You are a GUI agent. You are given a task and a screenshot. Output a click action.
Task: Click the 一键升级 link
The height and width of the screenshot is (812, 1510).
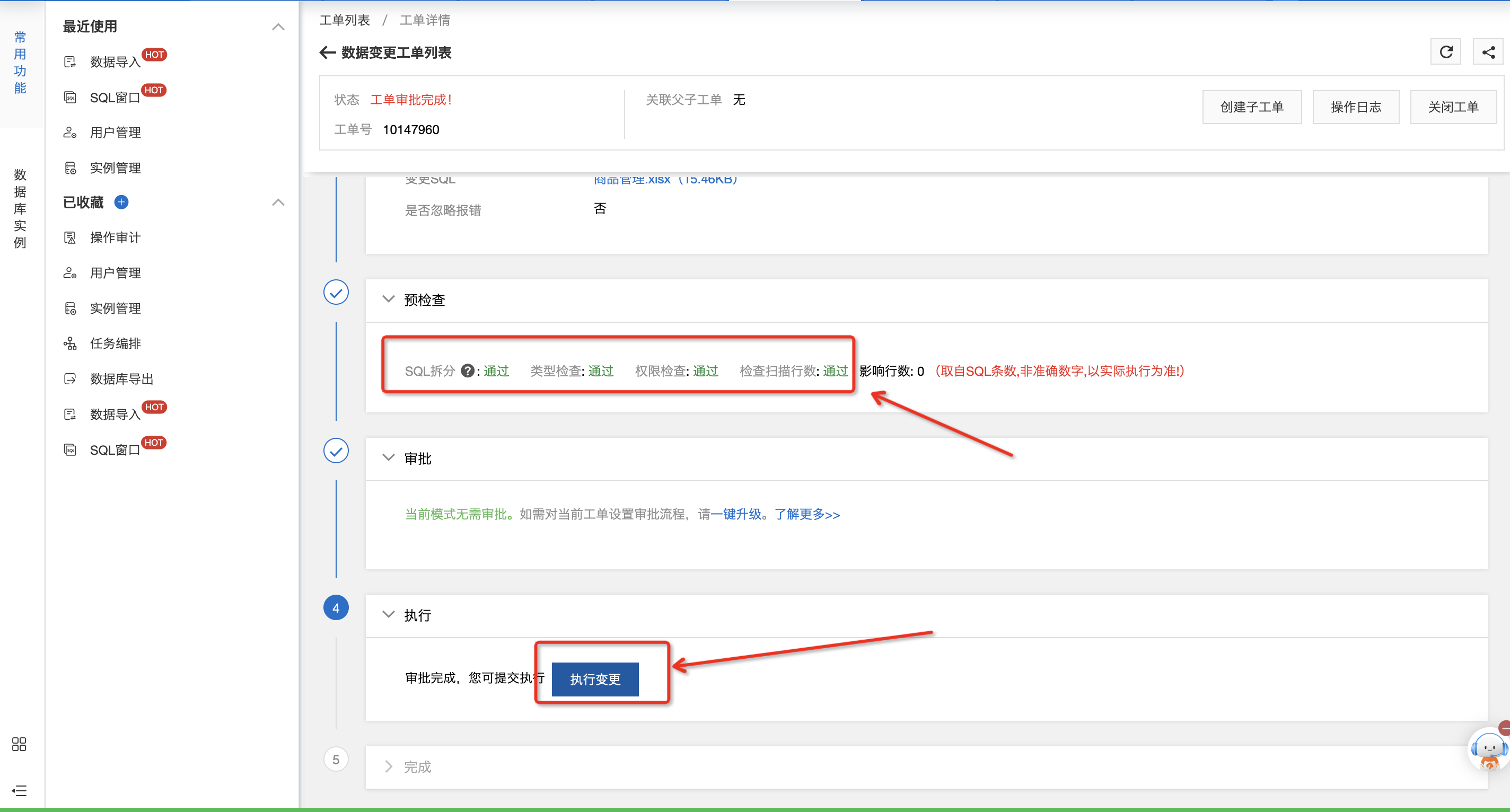tap(736, 514)
